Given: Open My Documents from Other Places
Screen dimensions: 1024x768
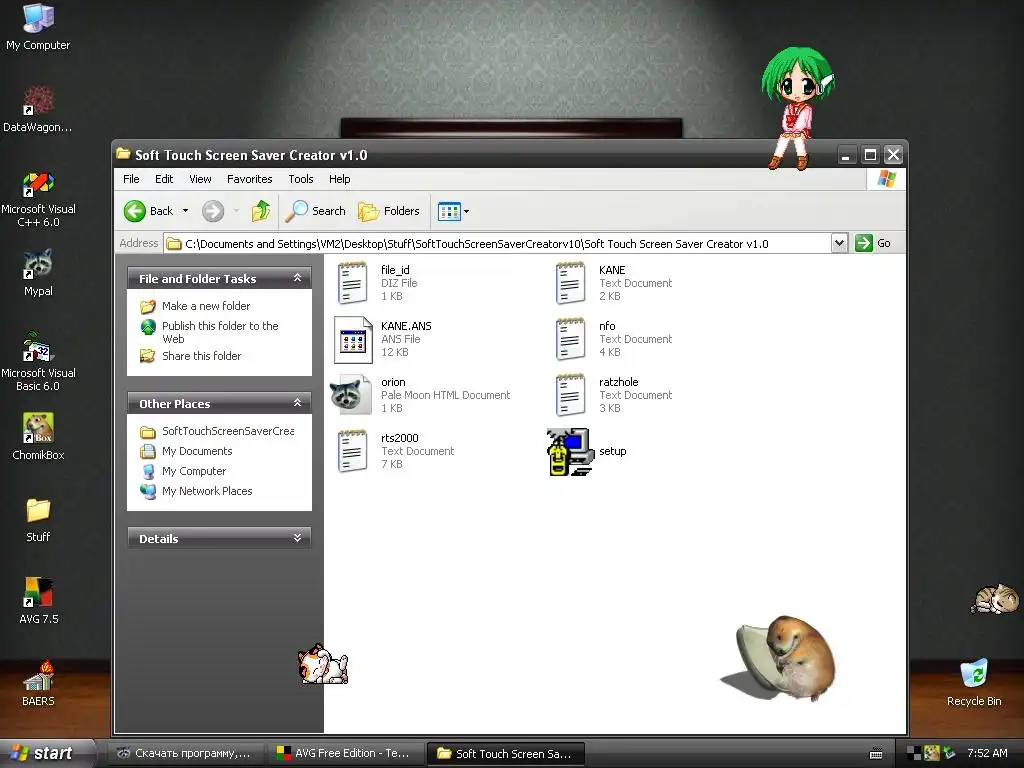Looking at the screenshot, I should coord(197,451).
